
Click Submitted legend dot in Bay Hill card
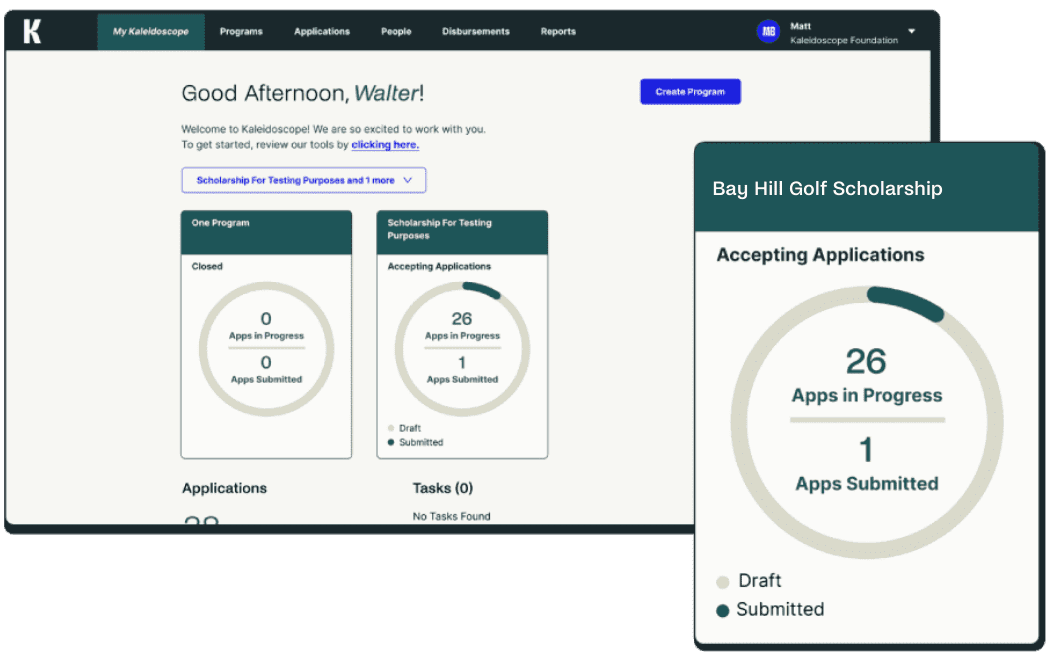pyautogui.click(x=723, y=611)
